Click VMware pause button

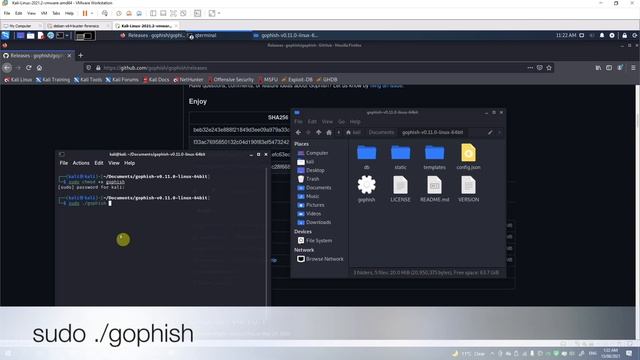85,13
